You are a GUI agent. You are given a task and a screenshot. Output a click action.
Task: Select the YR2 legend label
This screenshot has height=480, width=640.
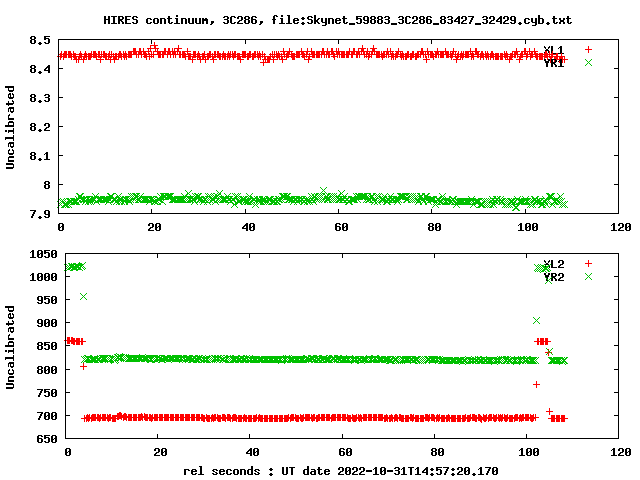coord(553,277)
